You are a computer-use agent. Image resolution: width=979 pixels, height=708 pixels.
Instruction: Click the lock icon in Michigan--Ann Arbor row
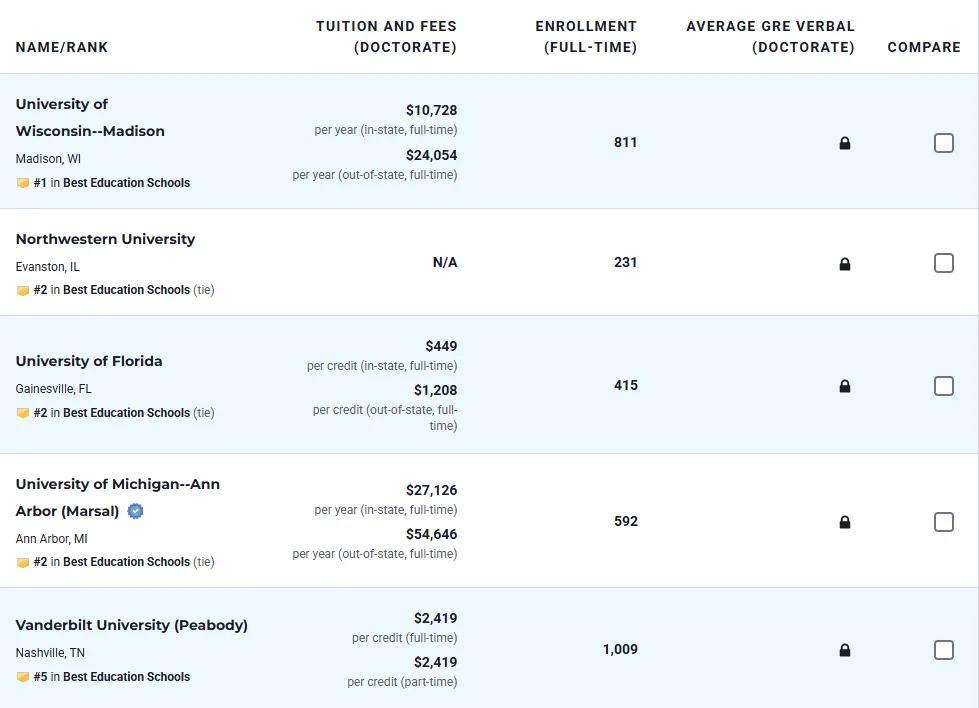click(845, 522)
